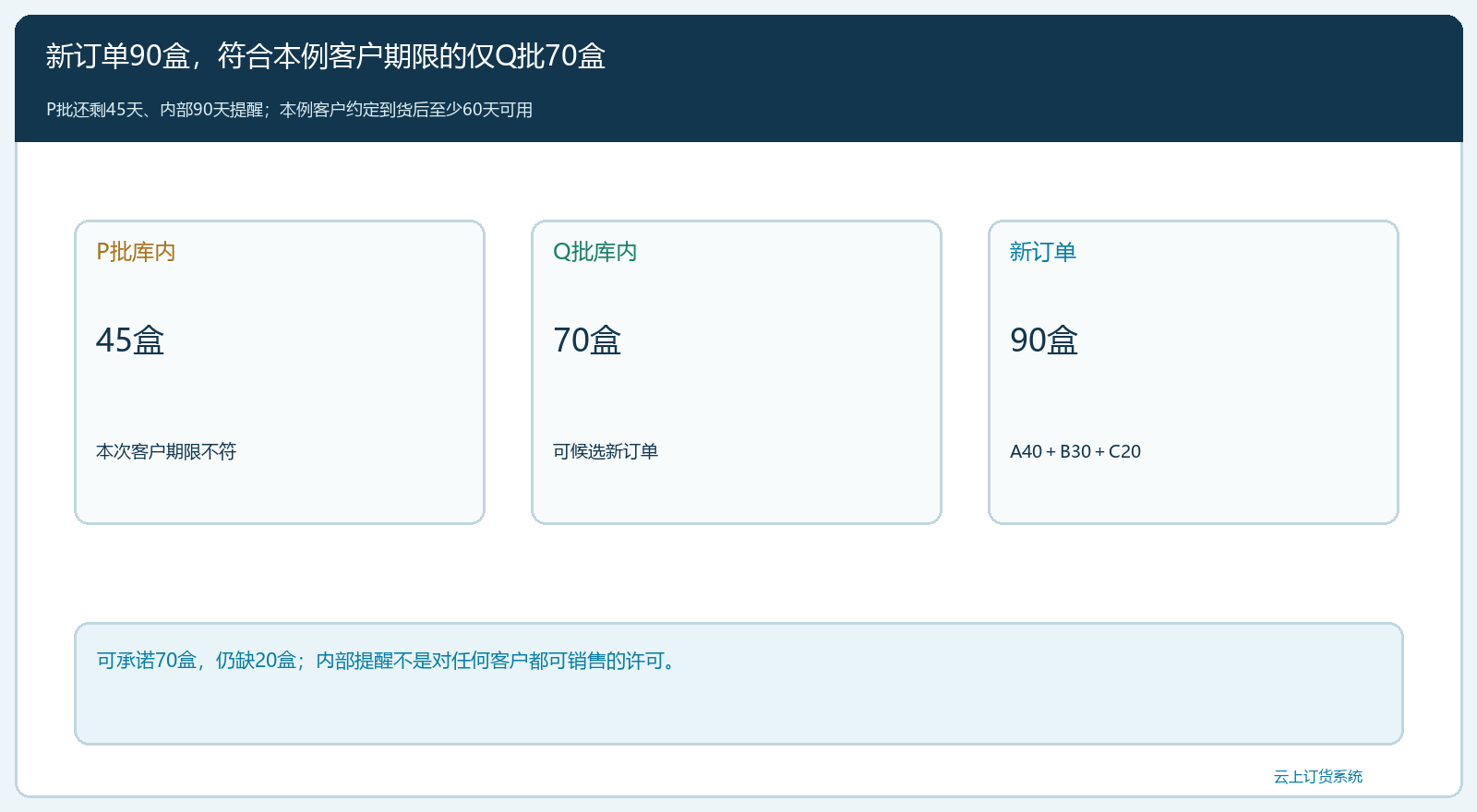Image resolution: width=1477 pixels, height=812 pixels.
Task: Click the "P批库内" card heading
Action: [136, 252]
